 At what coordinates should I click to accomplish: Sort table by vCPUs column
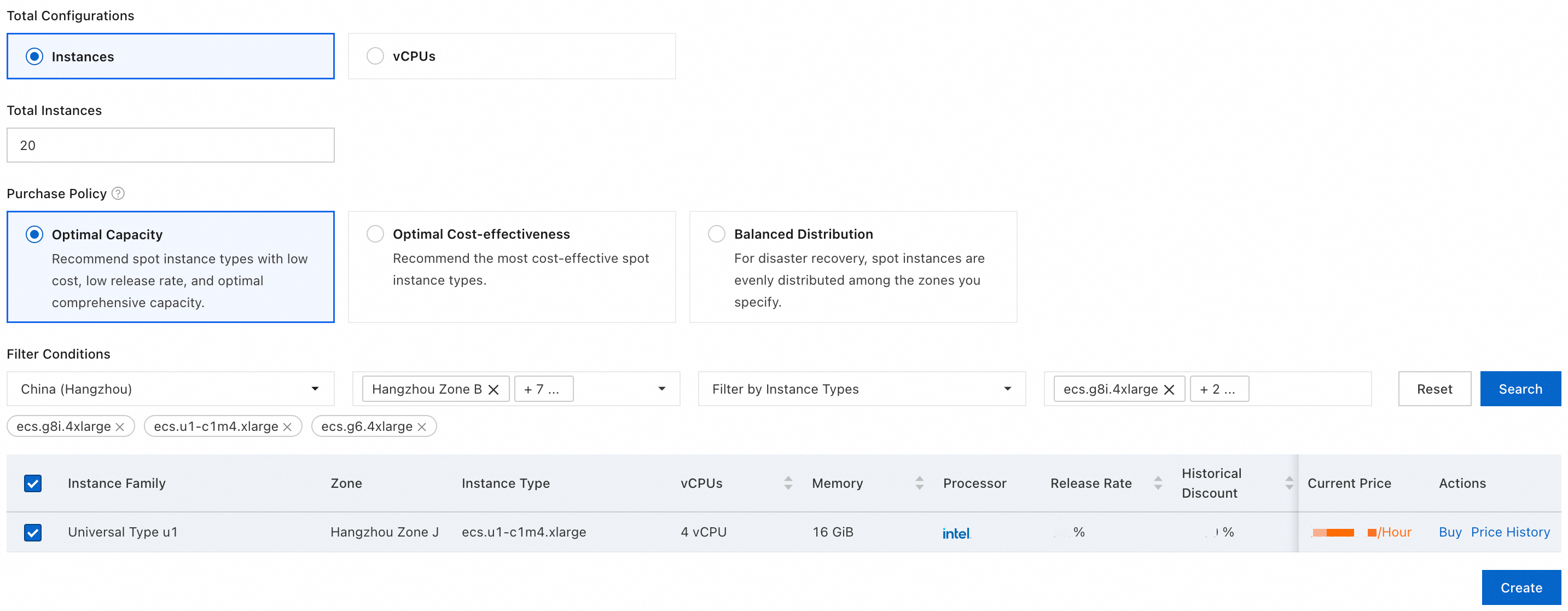788,483
